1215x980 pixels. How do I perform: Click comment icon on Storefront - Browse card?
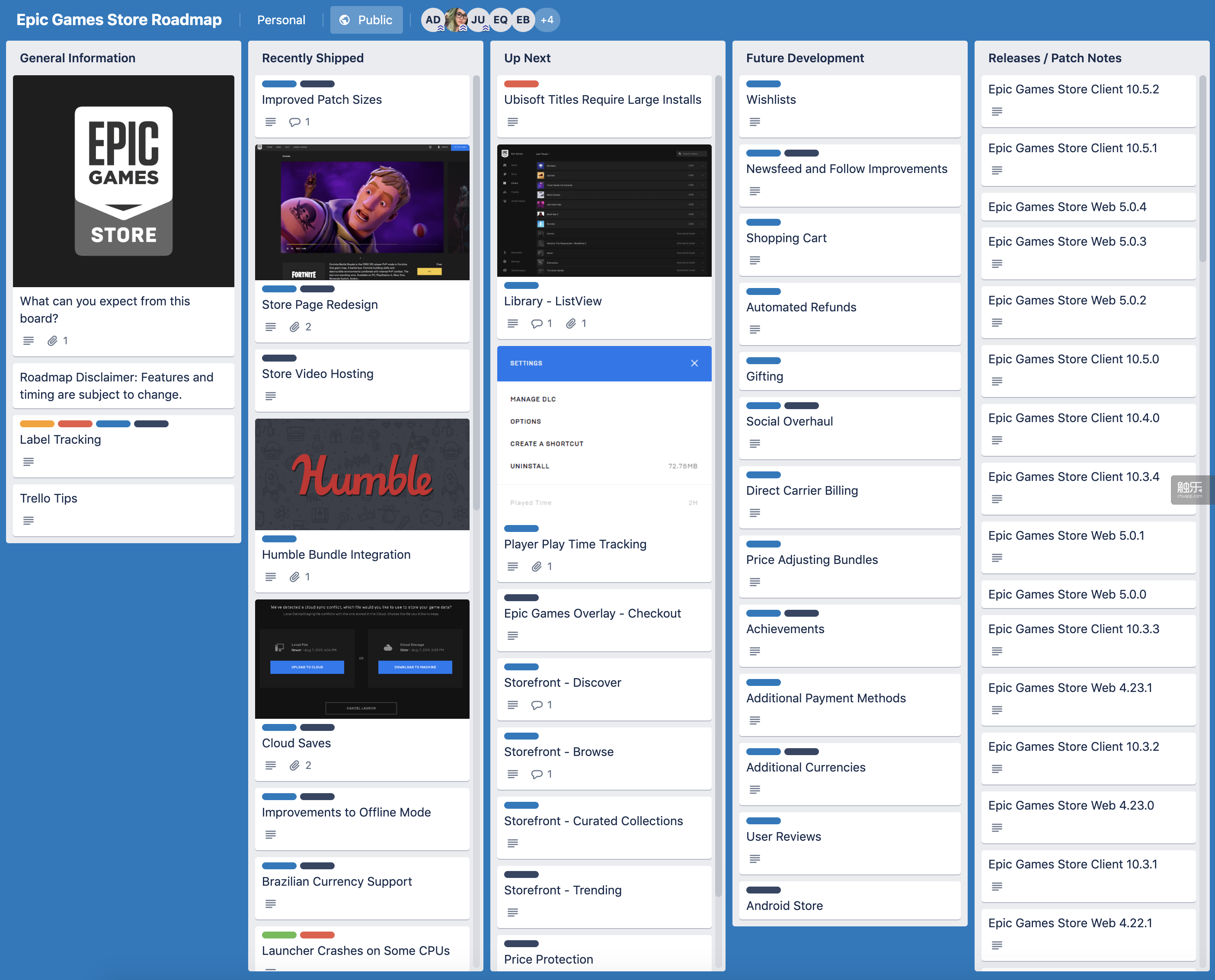coord(537,774)
